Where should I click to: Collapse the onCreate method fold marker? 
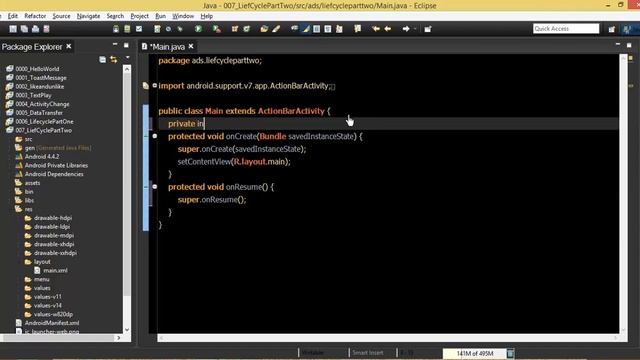(x=155, y=136)
